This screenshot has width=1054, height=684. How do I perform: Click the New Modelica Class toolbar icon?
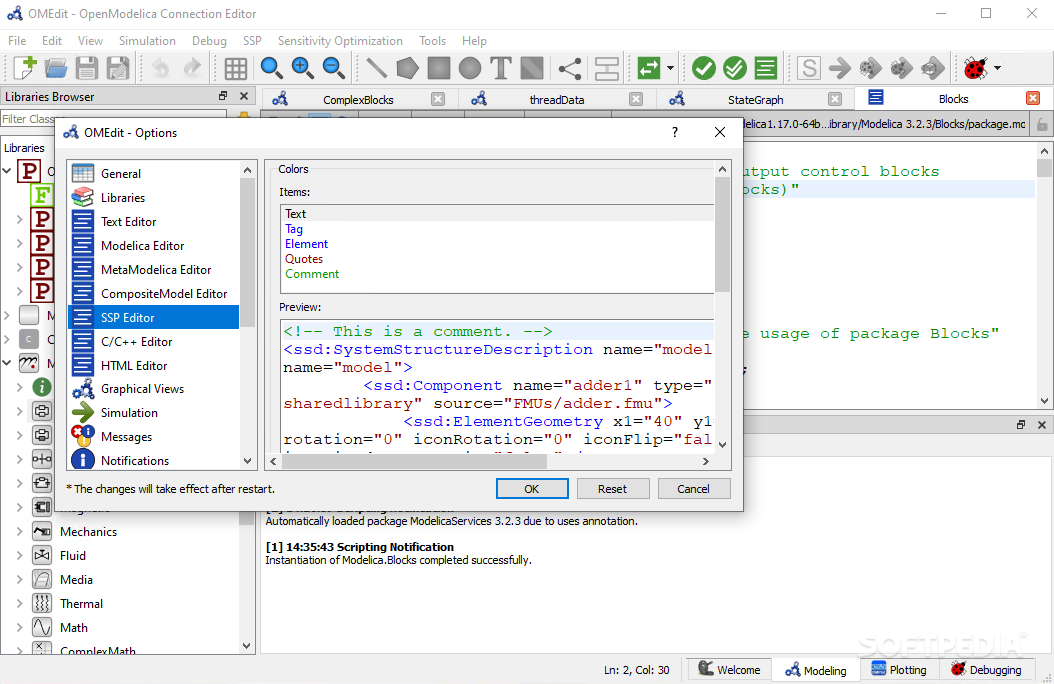[x=25, y=68]
